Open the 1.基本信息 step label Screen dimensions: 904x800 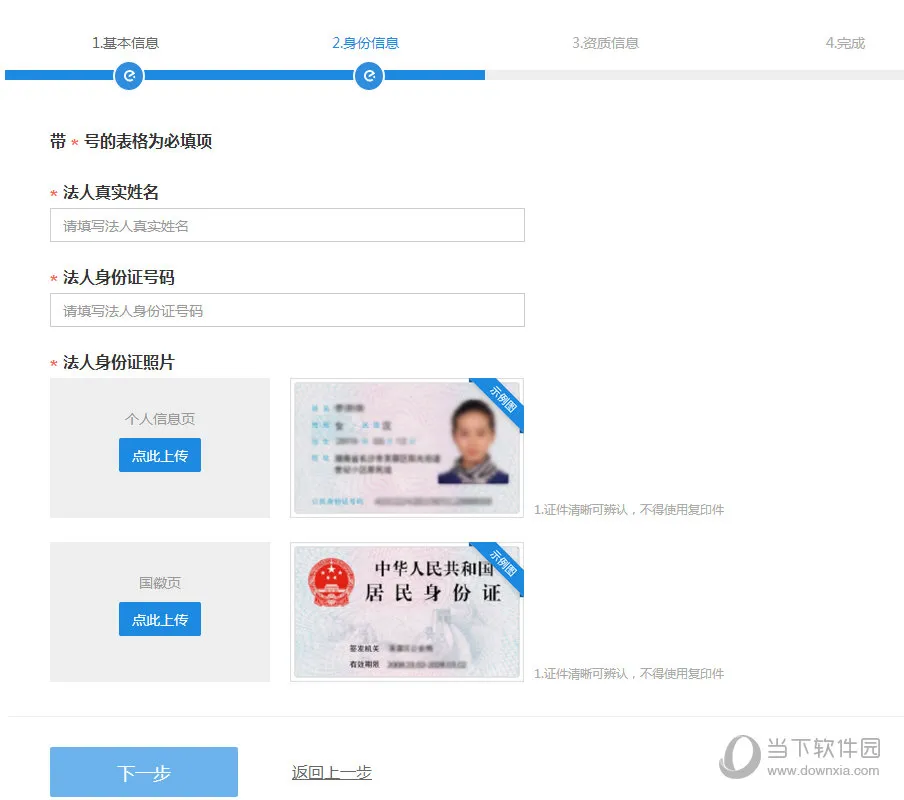tap(125, 43)
